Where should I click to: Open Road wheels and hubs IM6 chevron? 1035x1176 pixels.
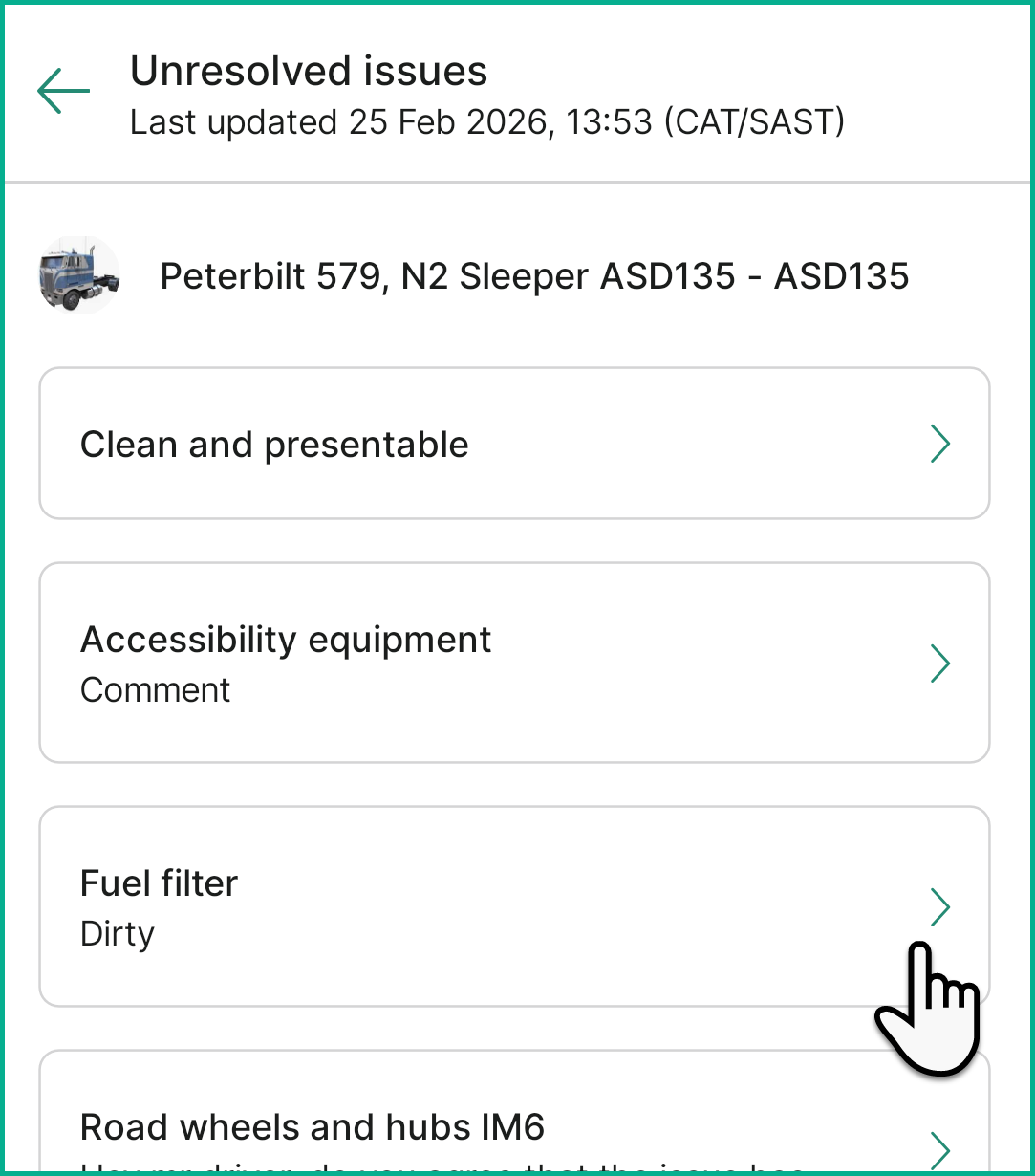(x=940, y=1148)
